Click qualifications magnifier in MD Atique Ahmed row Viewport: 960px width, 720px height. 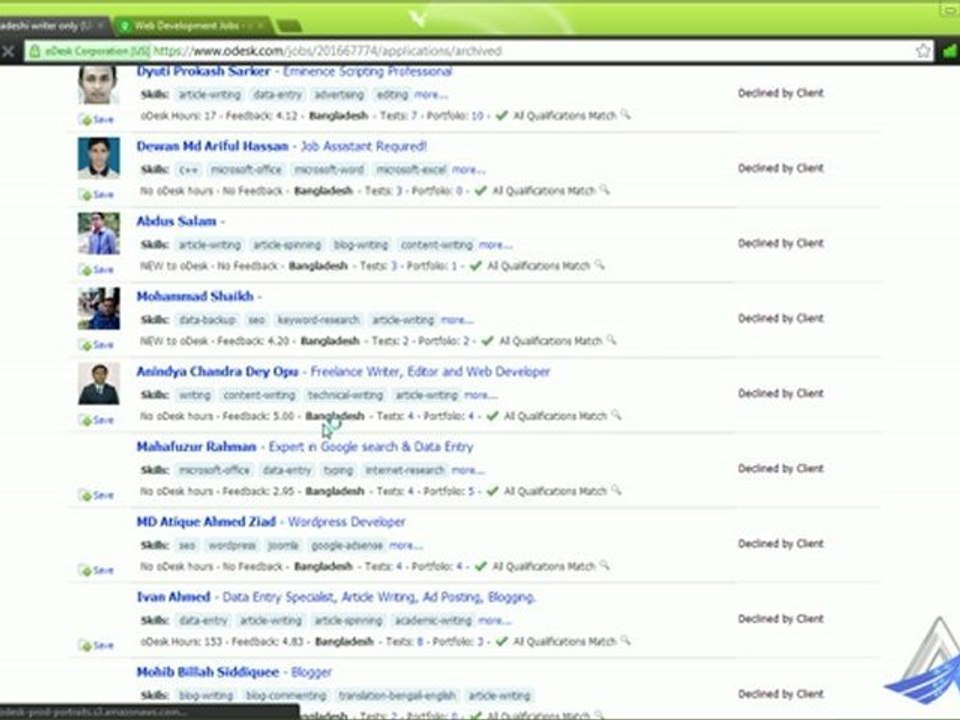click(604, 565)
